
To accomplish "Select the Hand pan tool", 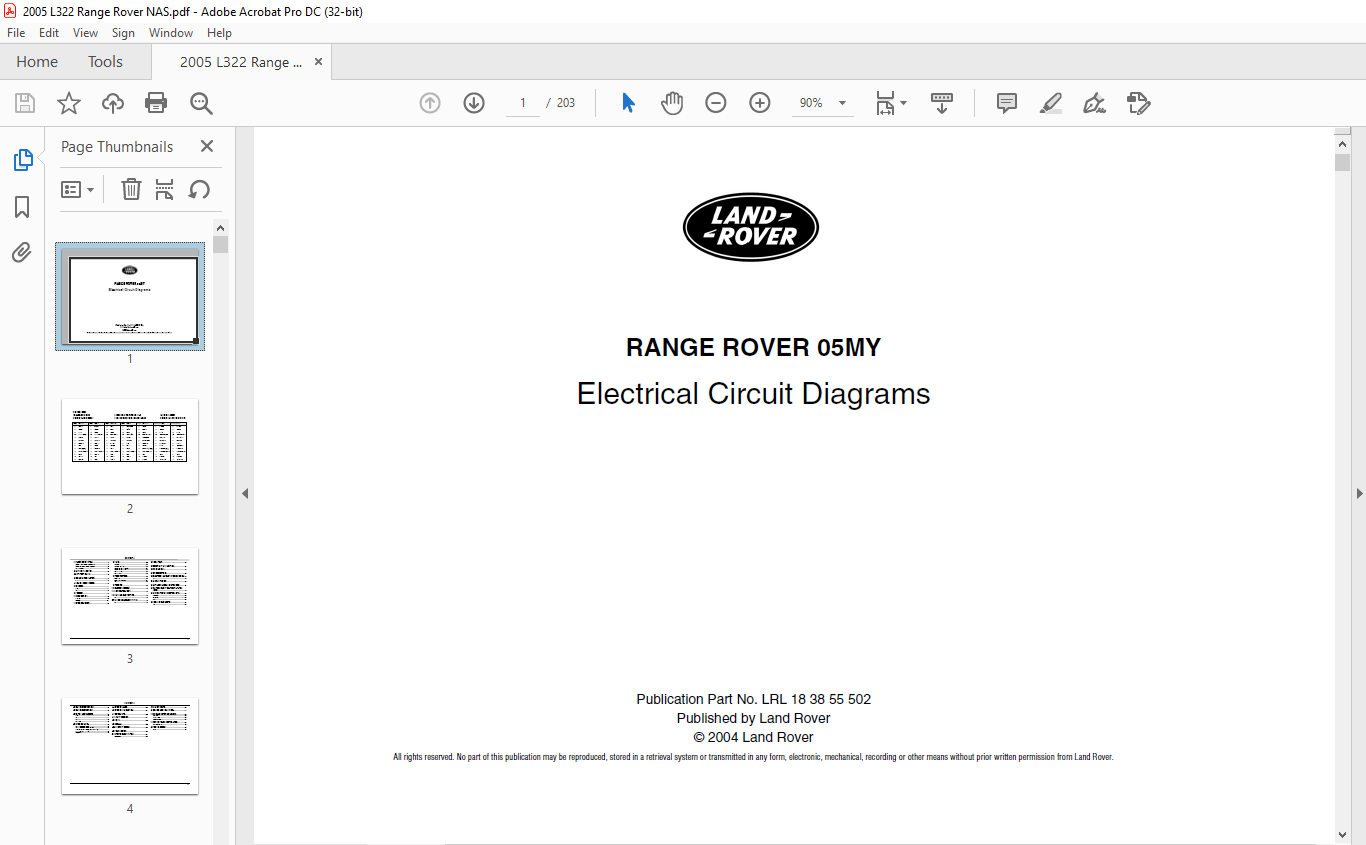I will 672,103.
